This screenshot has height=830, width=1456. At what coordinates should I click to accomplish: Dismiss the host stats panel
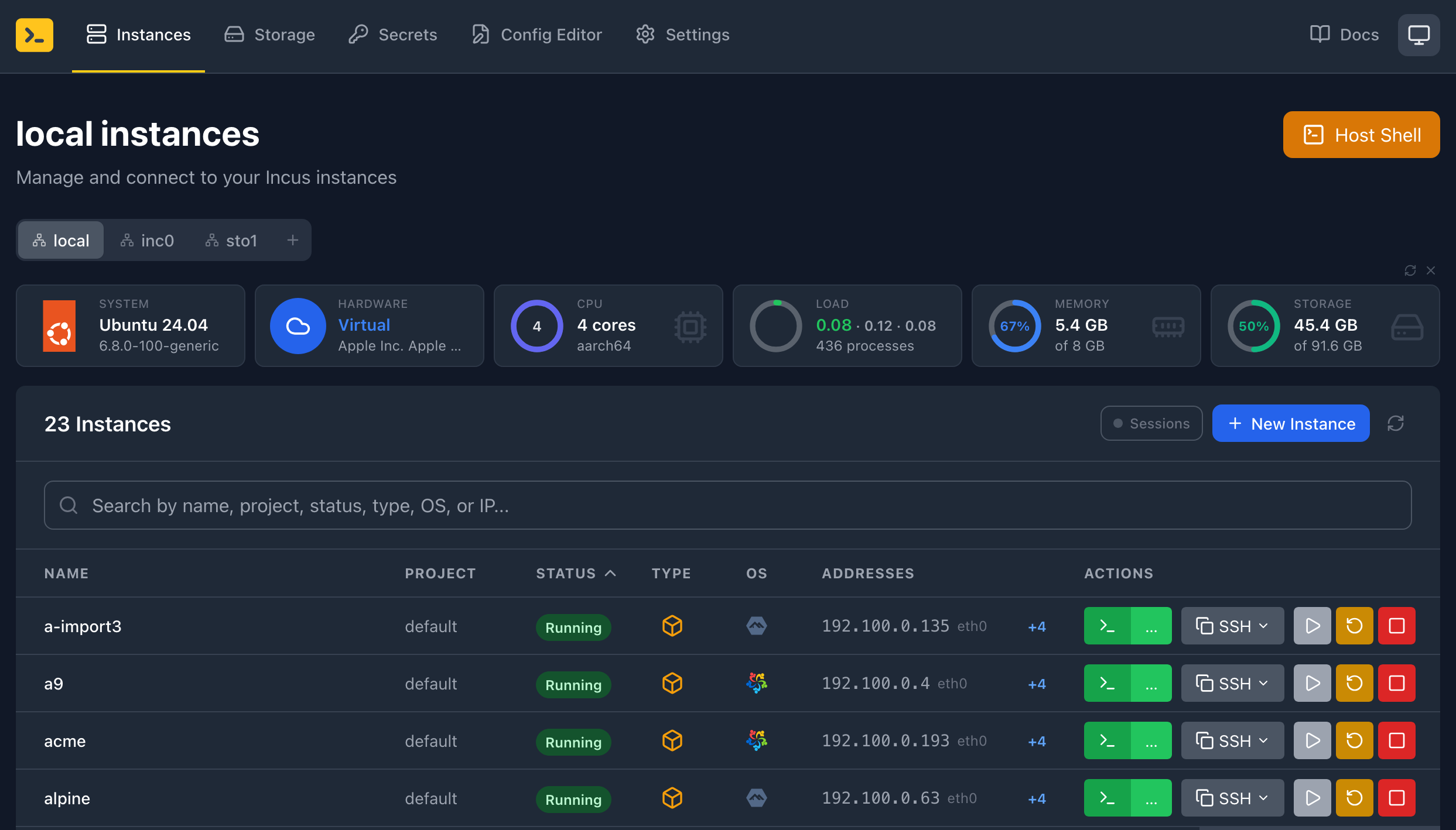[1431, 270]
